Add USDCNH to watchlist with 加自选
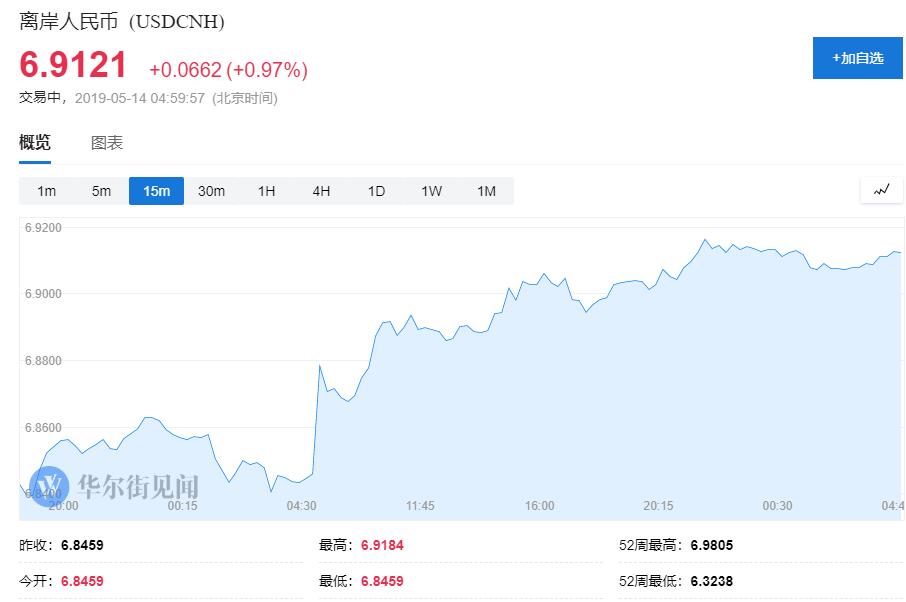The height and width of the screenshot is (602, 906). (x=857, y=58)
